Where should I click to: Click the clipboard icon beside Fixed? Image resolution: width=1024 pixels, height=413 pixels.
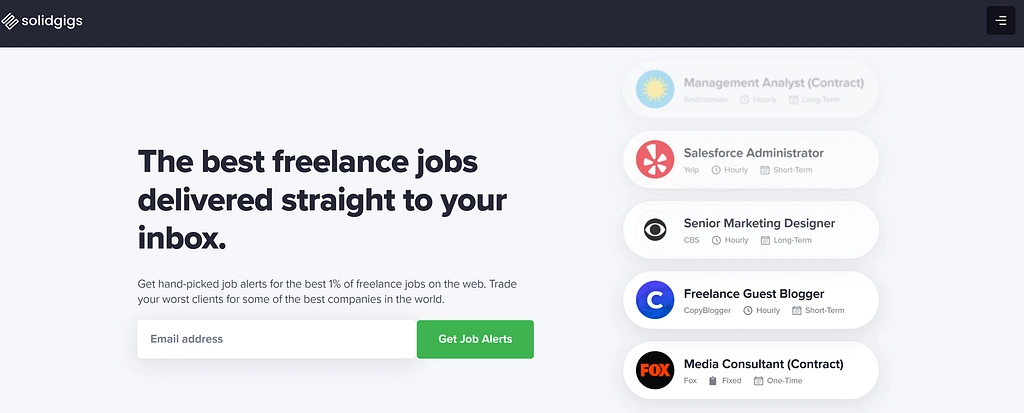(x=713, y=381)
